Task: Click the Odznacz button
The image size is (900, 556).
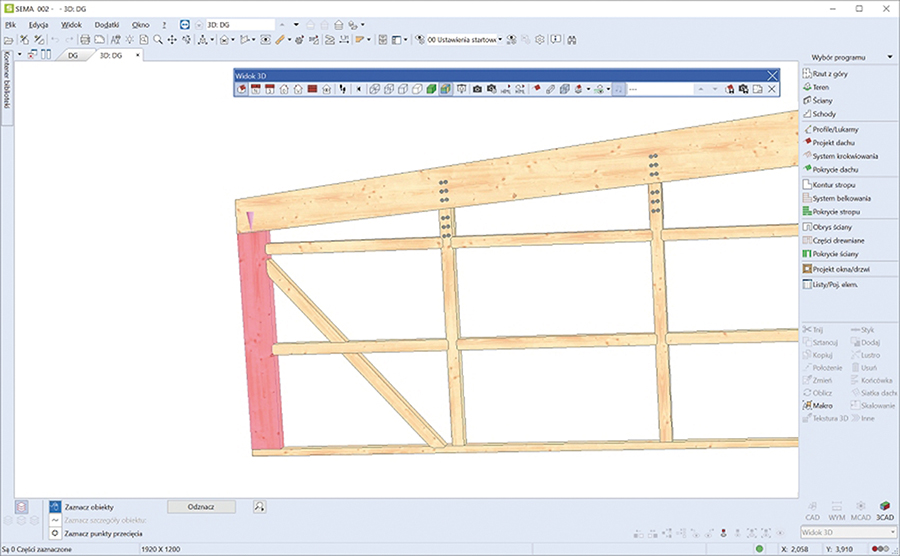Action: (201, 507)
